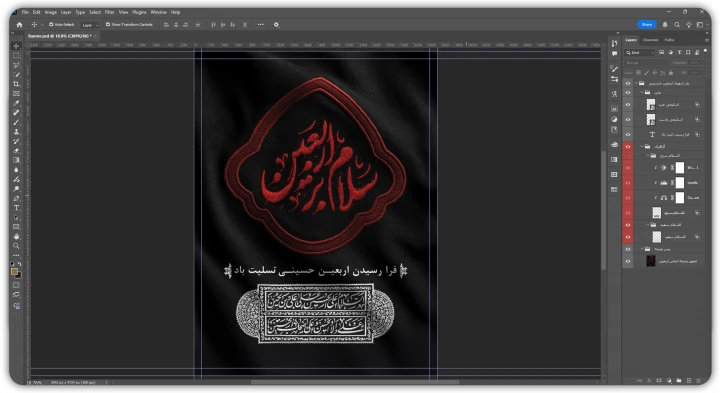Open the search magnifier at top right
This screenshot has width=720, height=393.
point(677,25)
